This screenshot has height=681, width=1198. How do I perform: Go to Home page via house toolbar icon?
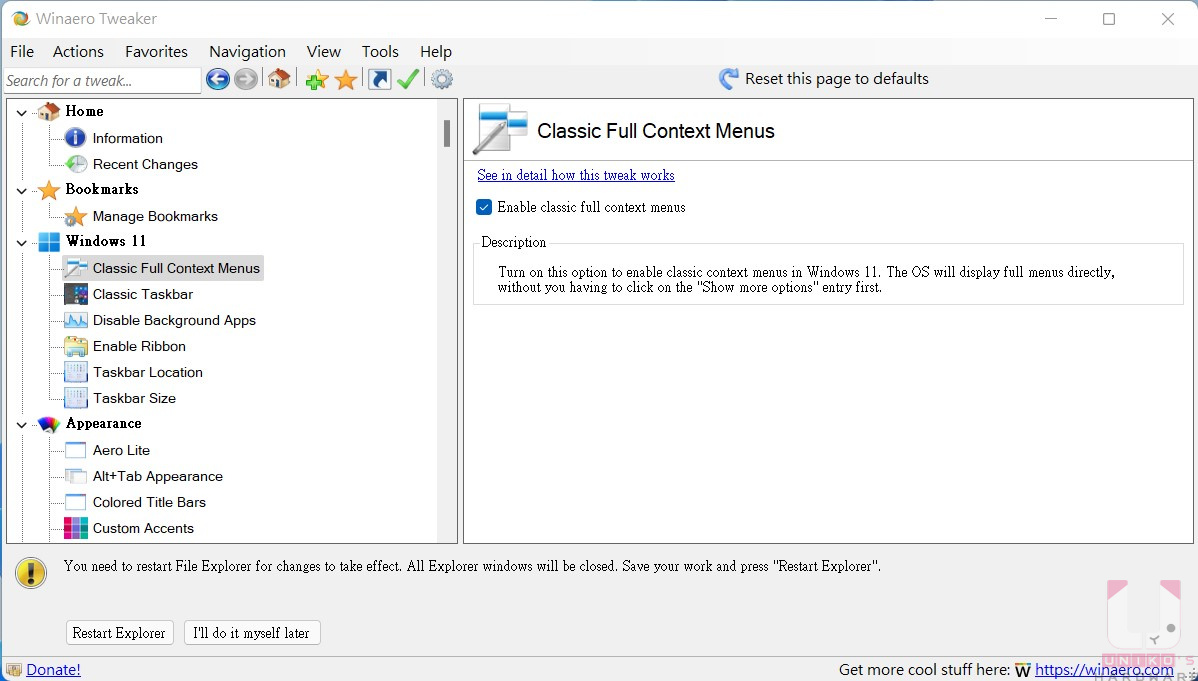[x=279, y=79]
